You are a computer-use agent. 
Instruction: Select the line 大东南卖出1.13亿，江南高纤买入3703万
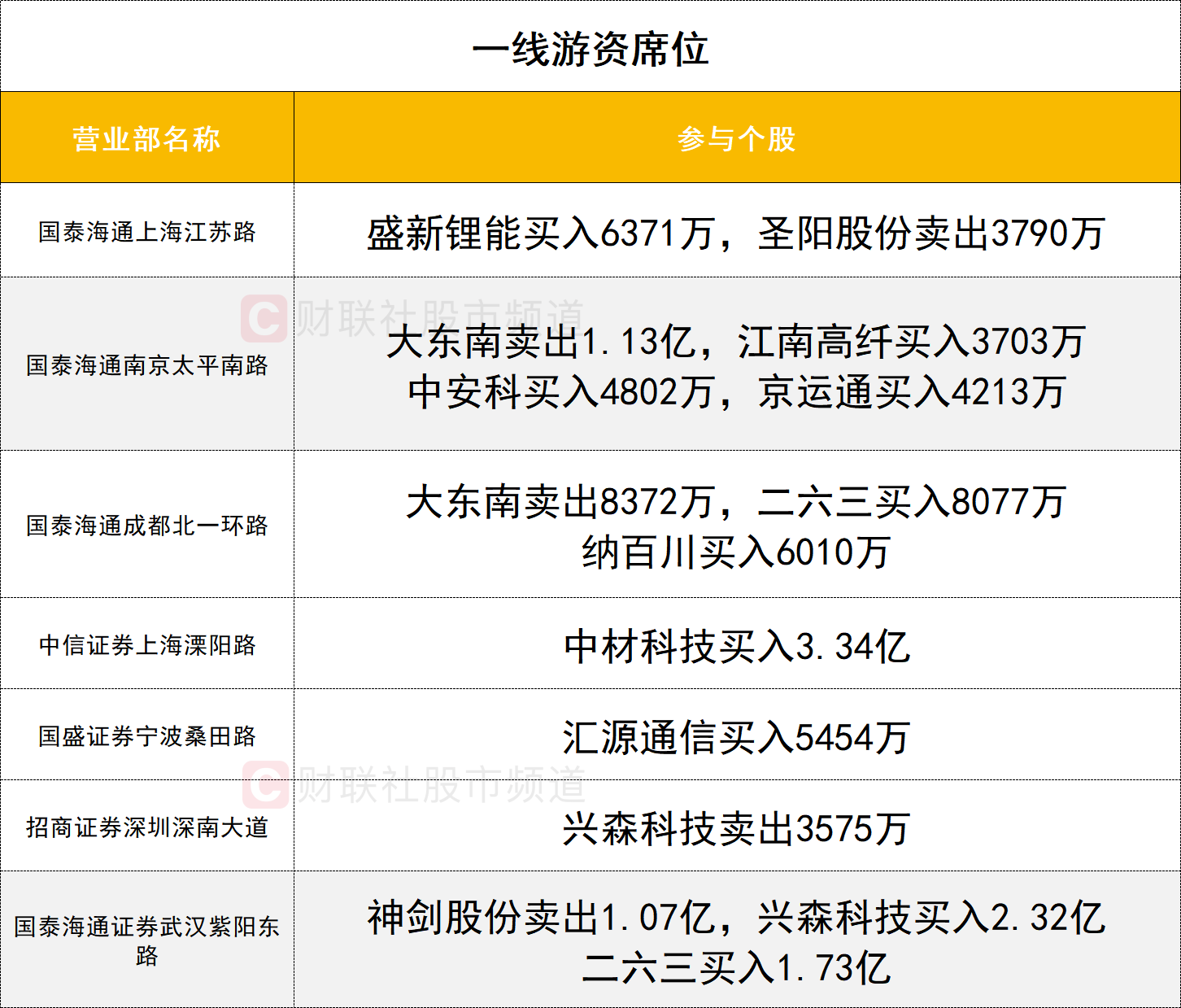coord(737,341)
